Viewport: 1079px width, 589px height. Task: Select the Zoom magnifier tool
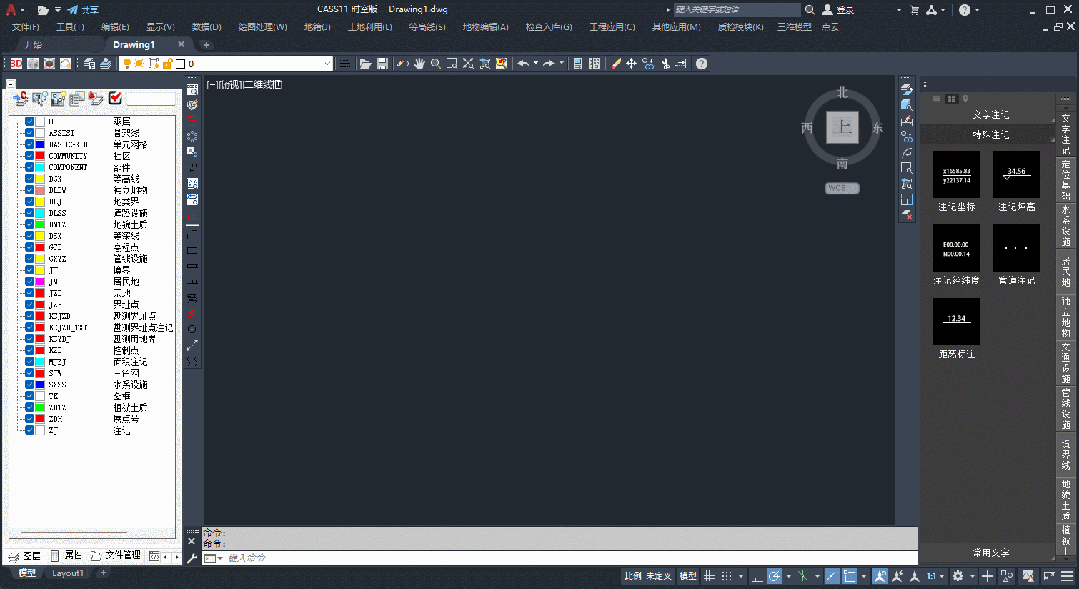436,63
